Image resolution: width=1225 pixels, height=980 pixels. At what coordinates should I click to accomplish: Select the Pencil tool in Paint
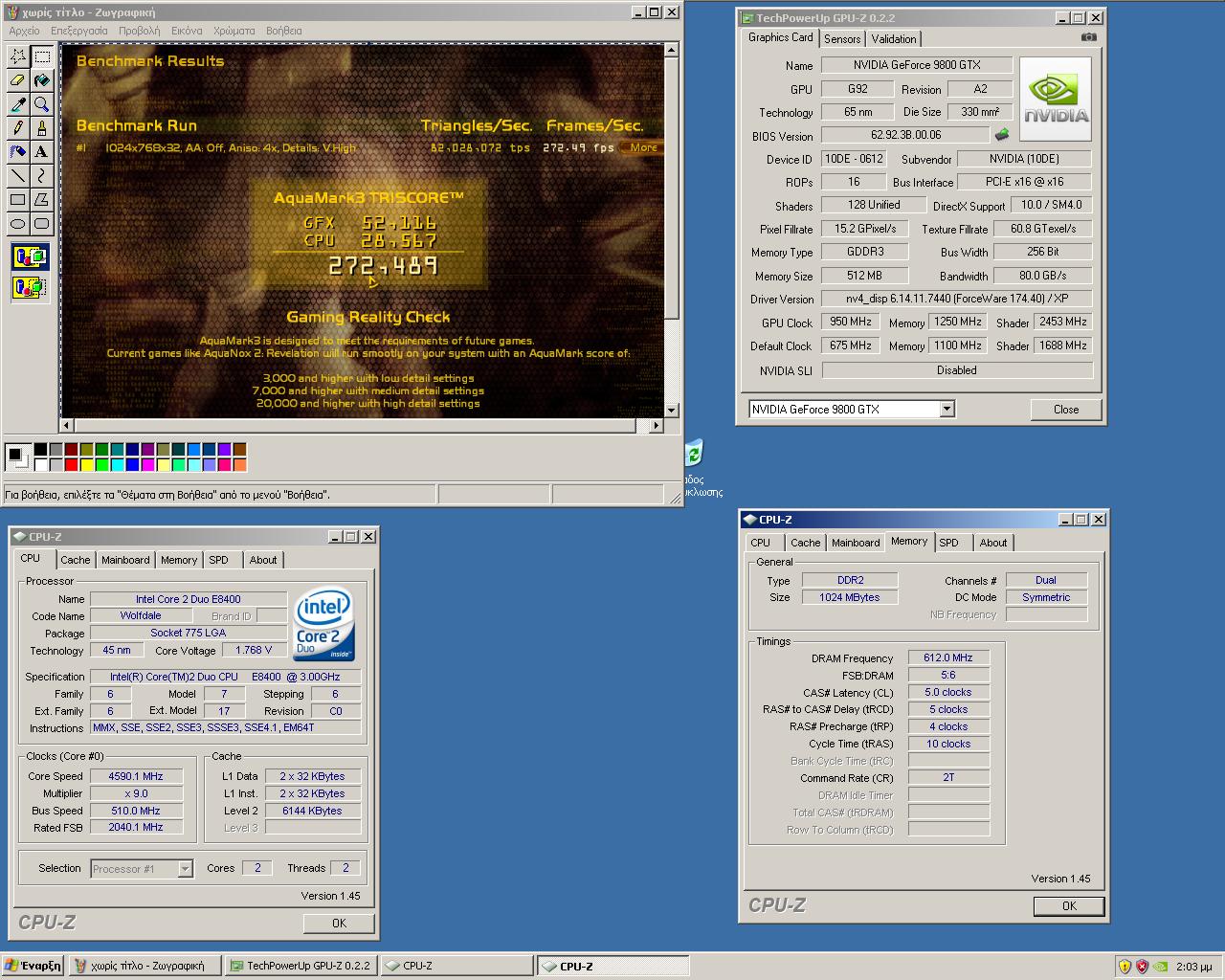18,128
